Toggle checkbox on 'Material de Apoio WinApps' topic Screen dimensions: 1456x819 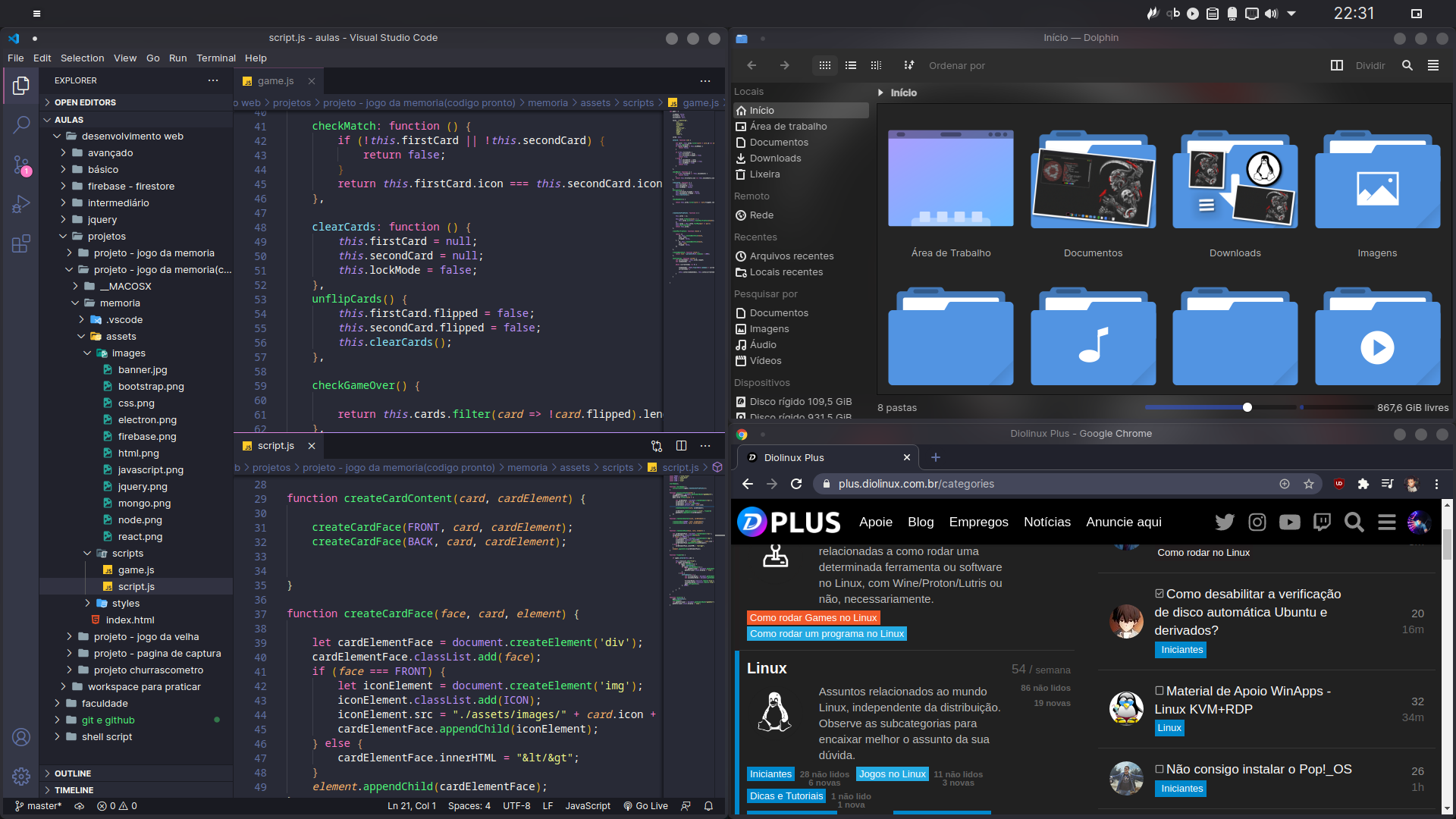pos(1159,691)
